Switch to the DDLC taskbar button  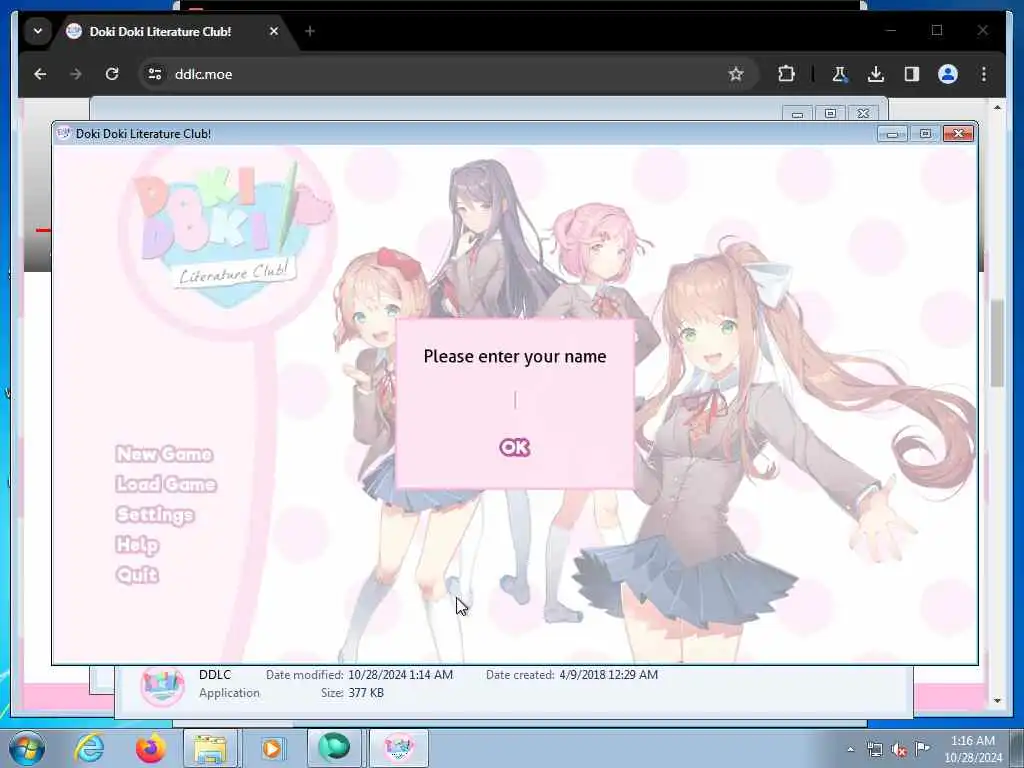(x=398, y=748)
